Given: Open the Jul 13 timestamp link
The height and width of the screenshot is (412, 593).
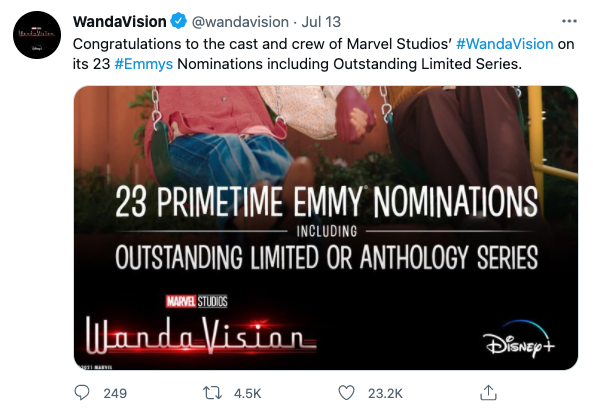Looking at the screenshot, I should (x=321, y=22).
